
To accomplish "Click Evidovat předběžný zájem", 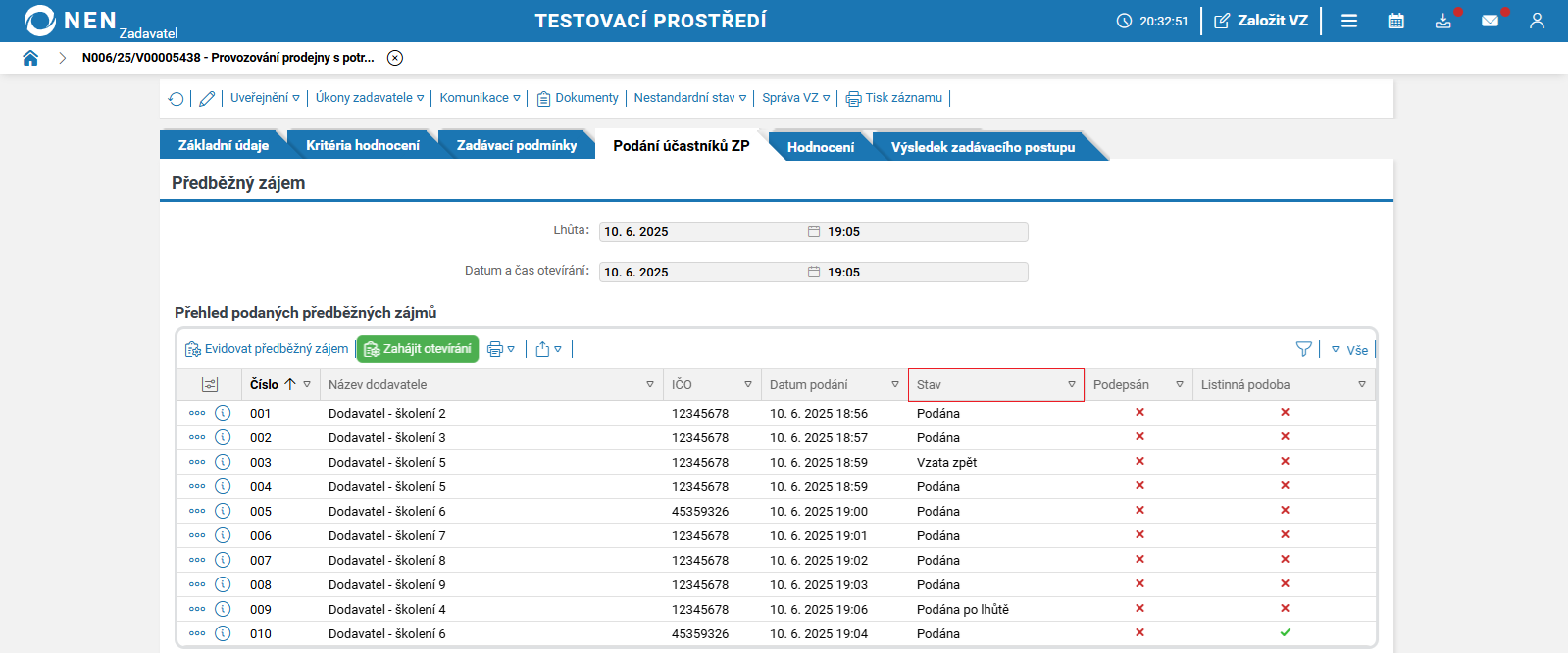I will pyautogui.click(x=267, y=349).
